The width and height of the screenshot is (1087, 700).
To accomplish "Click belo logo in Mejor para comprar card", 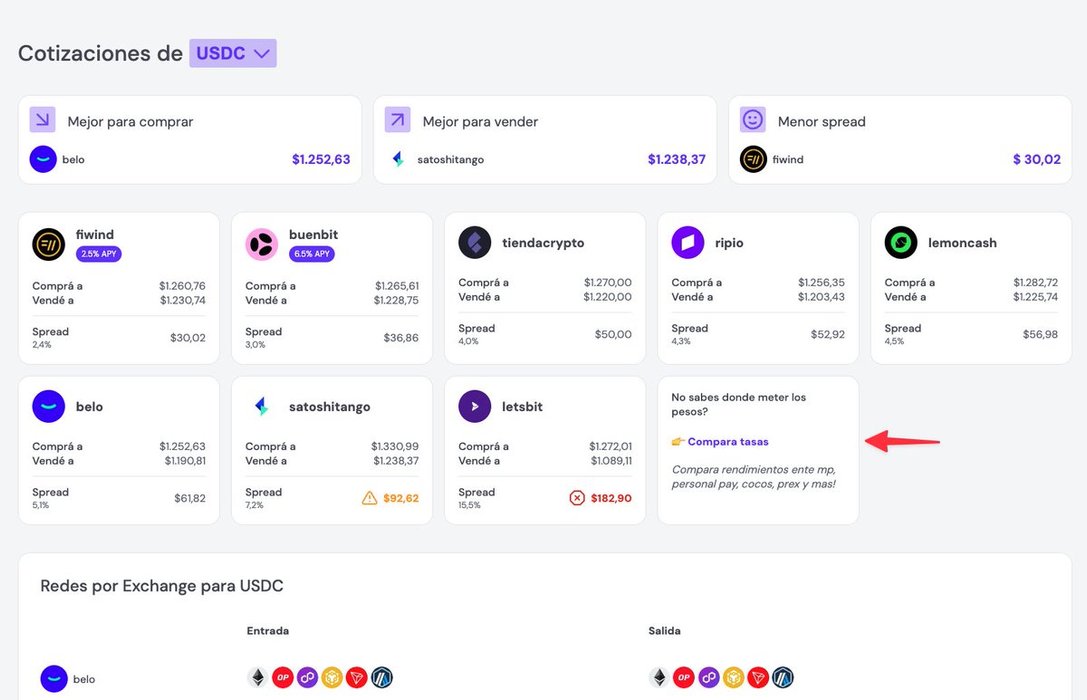I will [x=43, y=159].
